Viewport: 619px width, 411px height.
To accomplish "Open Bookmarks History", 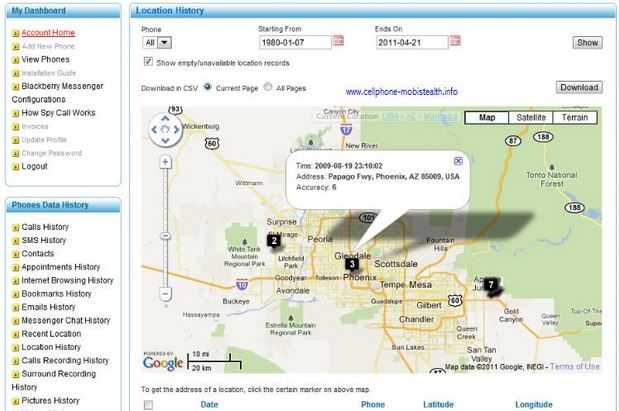I will (x=56, y=294).
